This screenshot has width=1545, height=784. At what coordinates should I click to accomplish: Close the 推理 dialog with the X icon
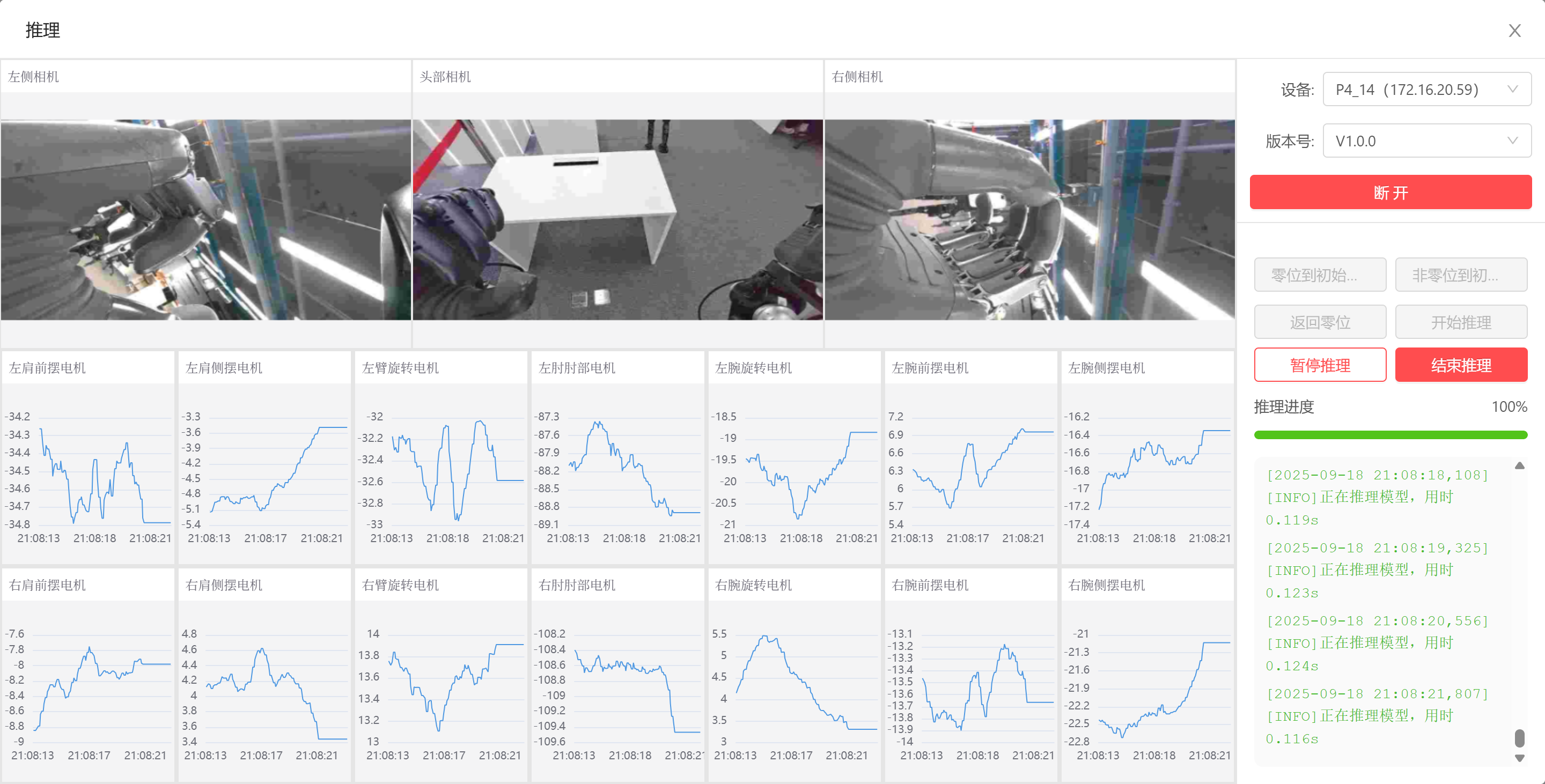point(1514,31)
